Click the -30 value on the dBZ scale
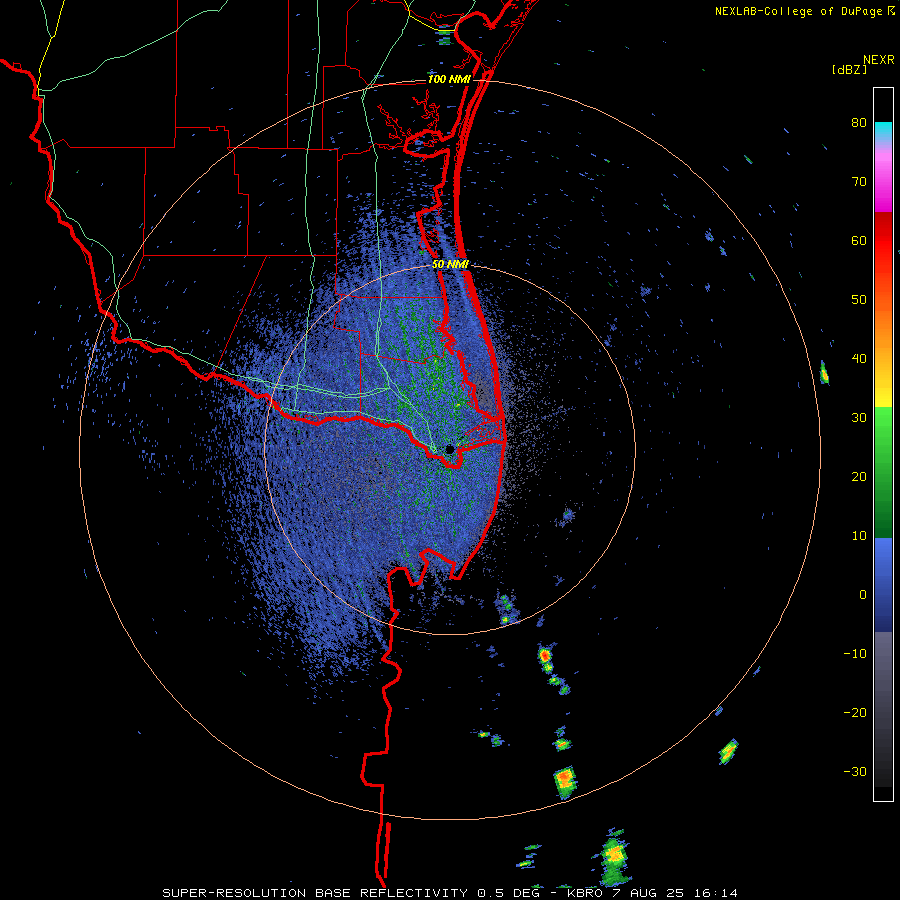The width and height of the screenshot is (900, 900). [855, 772]
